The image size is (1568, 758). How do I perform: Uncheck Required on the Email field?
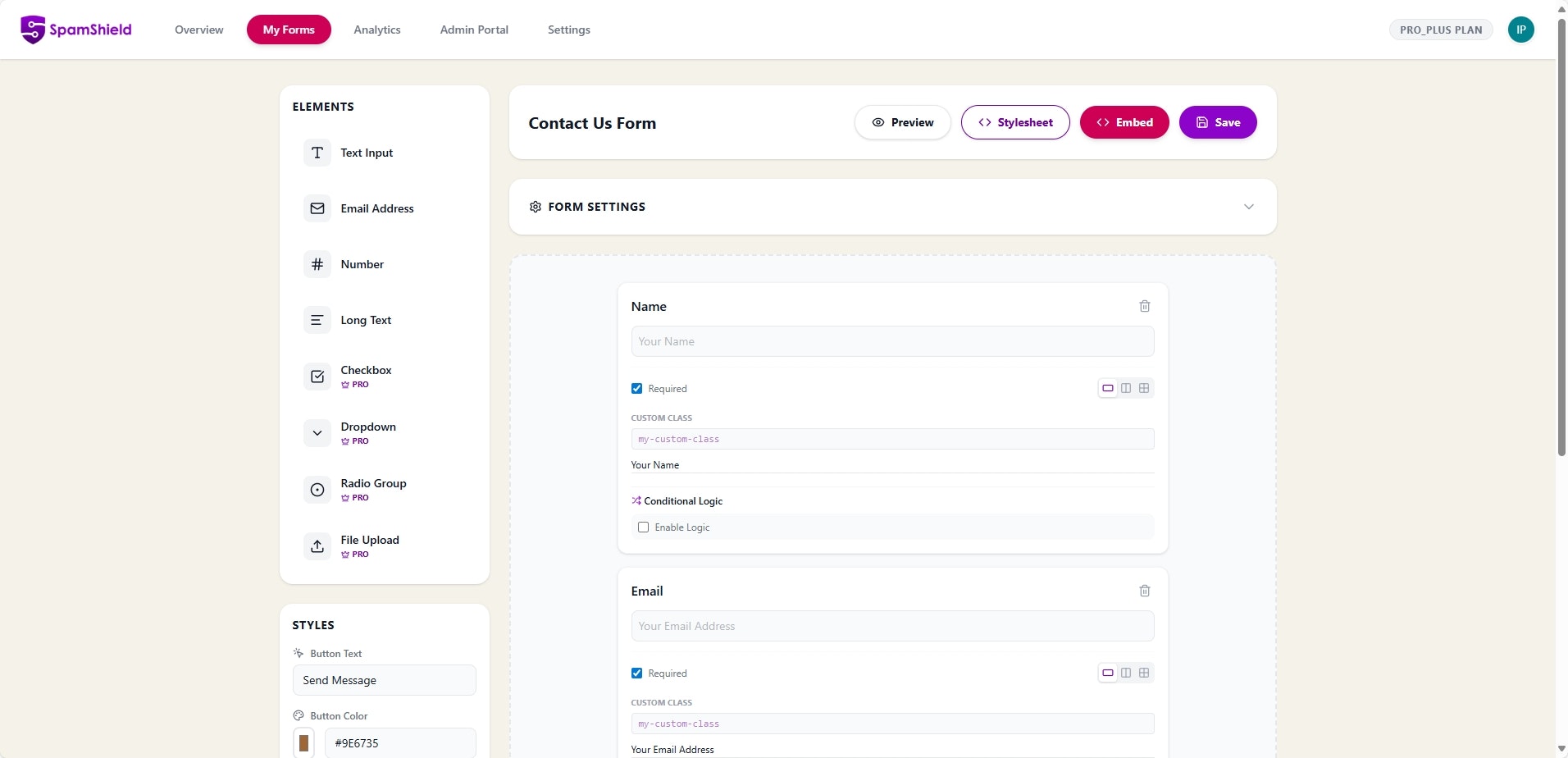coord(637,673)
